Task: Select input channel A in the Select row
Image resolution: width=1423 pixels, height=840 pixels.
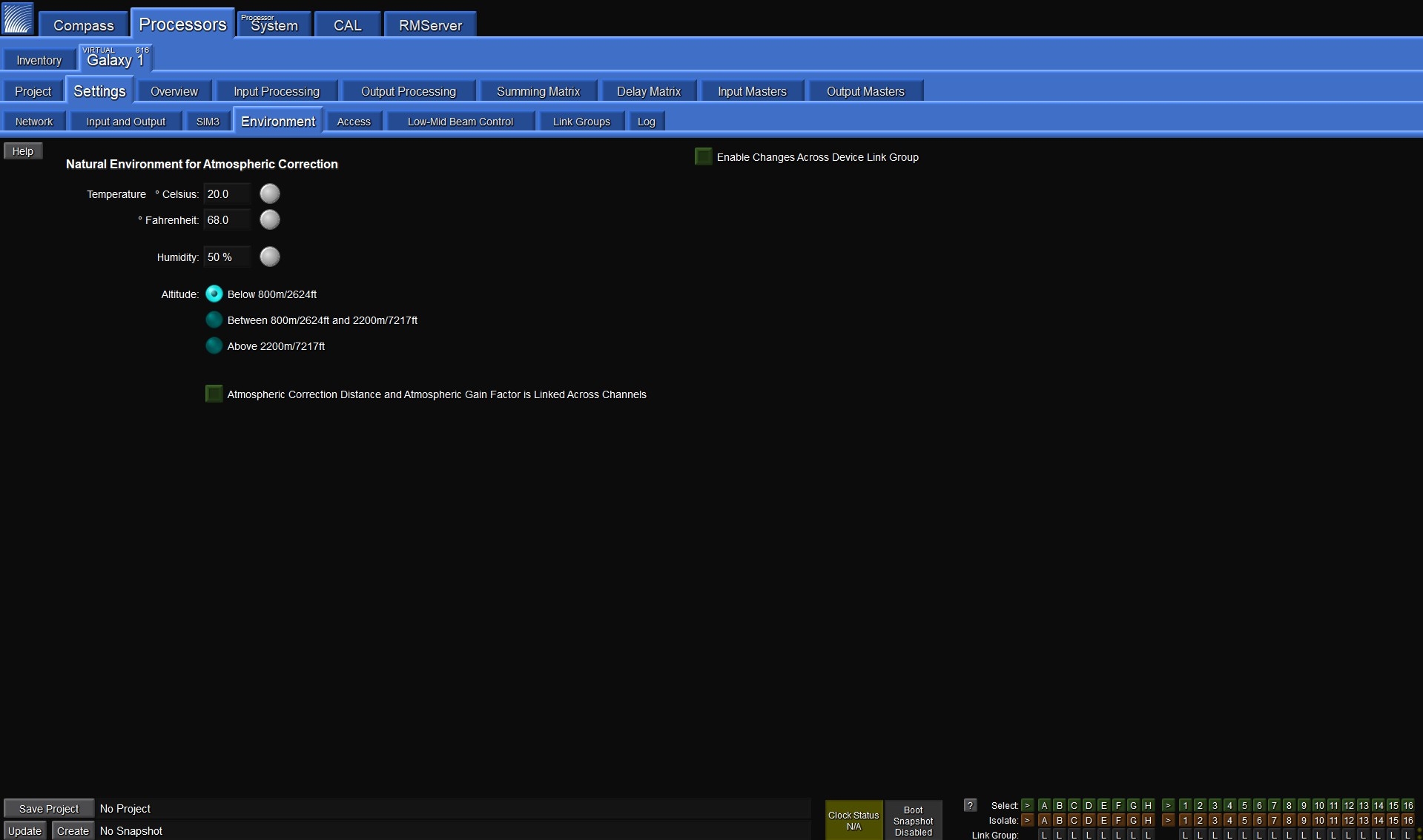Action: 1044,805
